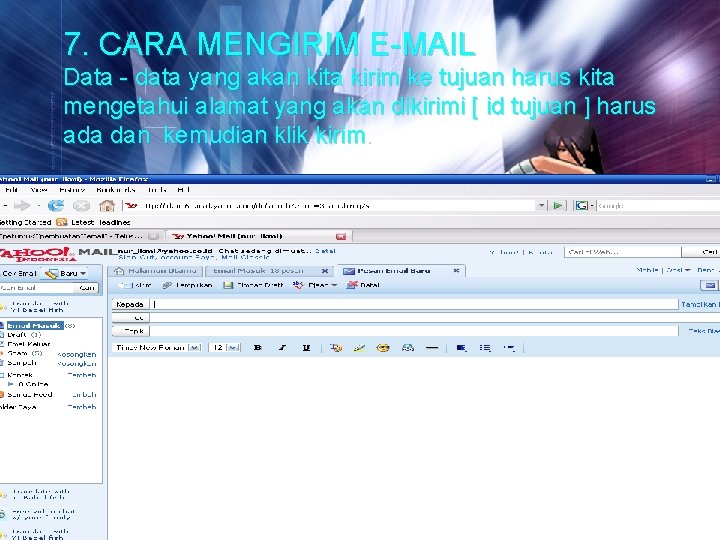Insert an emoticon with the smiley icon

pyautogui.click(x=383, y=348)
